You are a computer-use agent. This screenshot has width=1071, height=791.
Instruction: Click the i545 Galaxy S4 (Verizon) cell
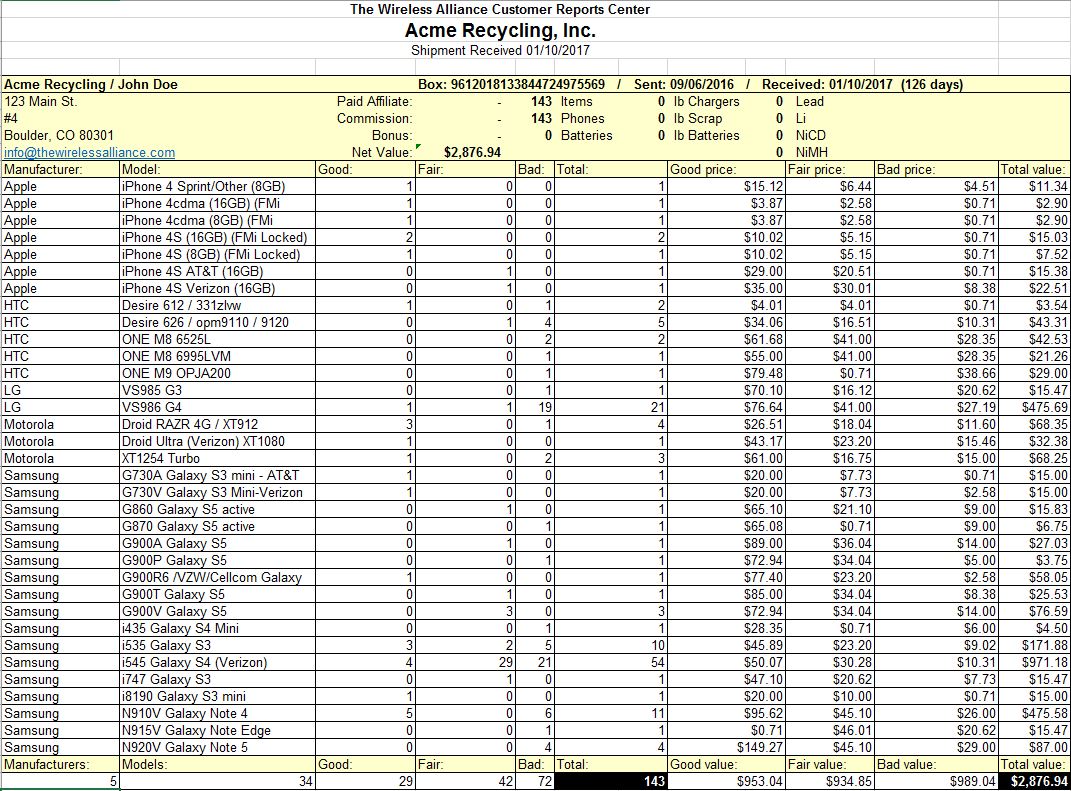click(x=217, y=663)
